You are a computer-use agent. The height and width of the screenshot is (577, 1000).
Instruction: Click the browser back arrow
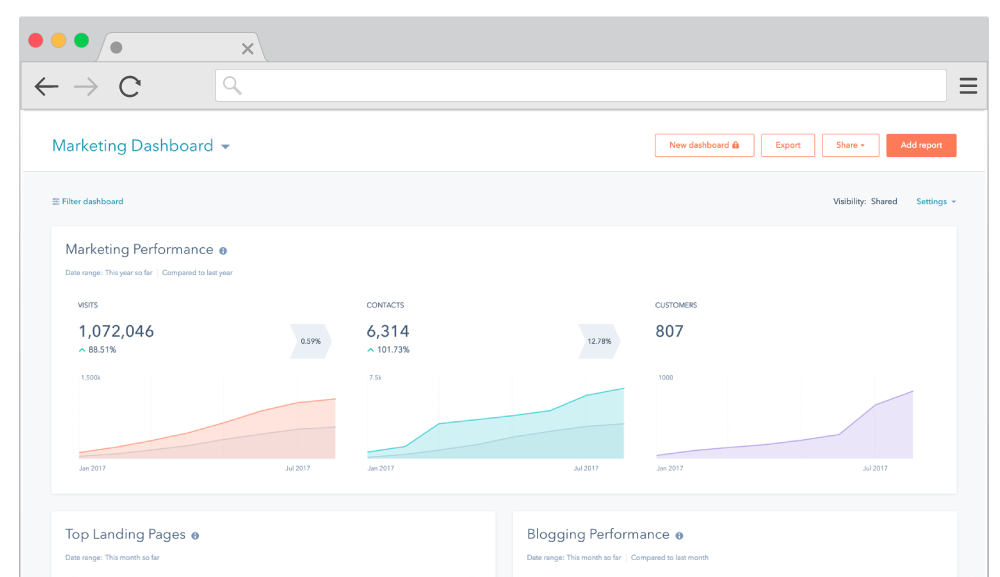(x=47, y=86)
